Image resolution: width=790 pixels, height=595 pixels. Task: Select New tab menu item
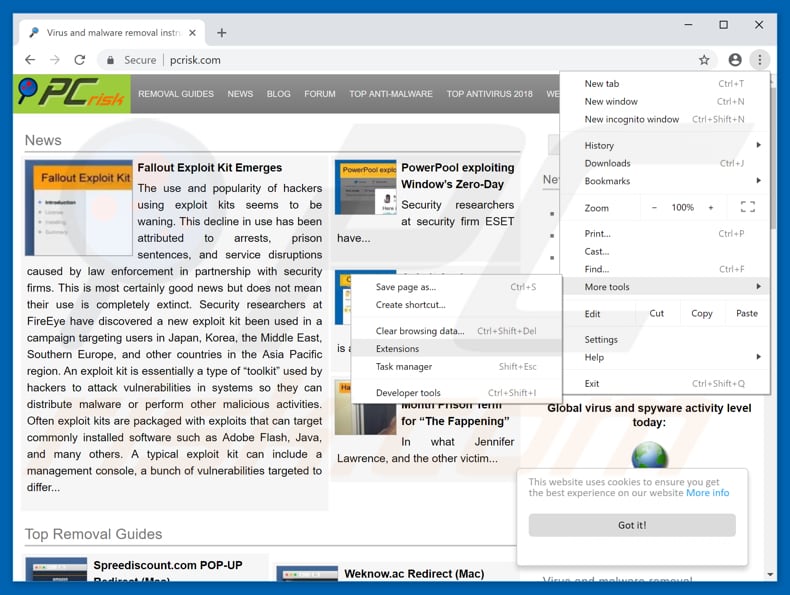click(x=665, y=84)
